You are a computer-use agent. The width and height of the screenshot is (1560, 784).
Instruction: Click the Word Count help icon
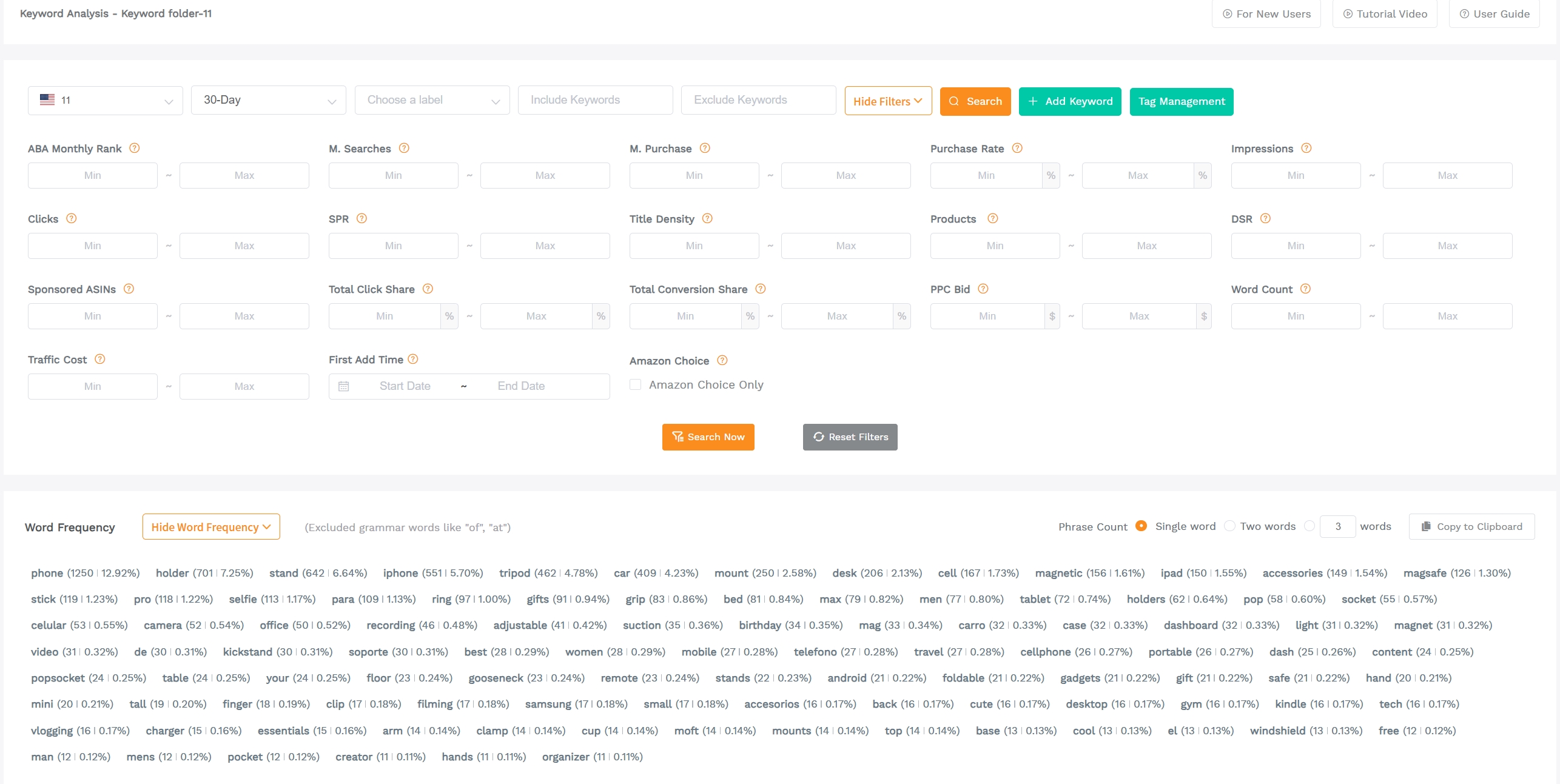[1305, 289]
